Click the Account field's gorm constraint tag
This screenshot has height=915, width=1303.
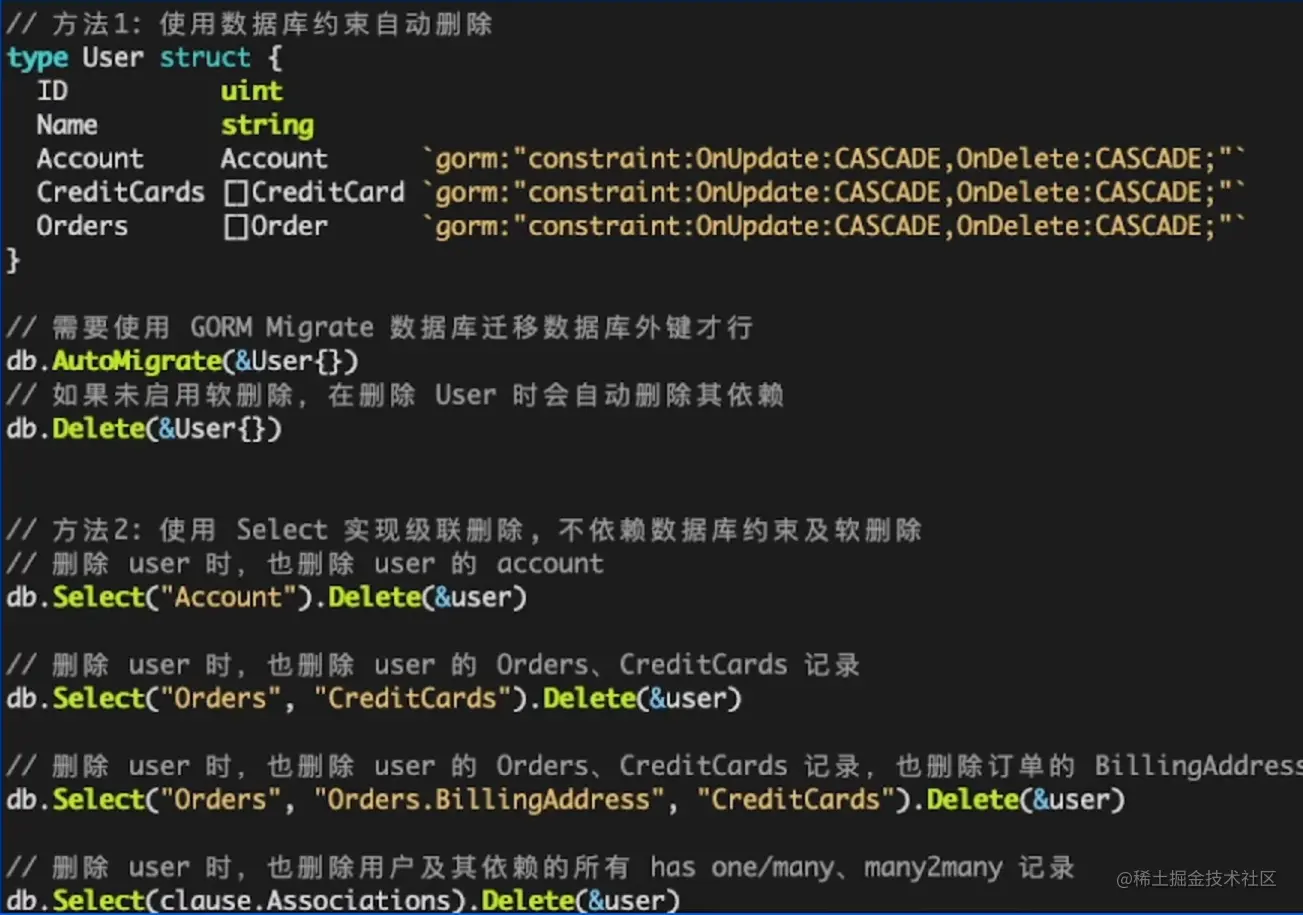point(835,159)
